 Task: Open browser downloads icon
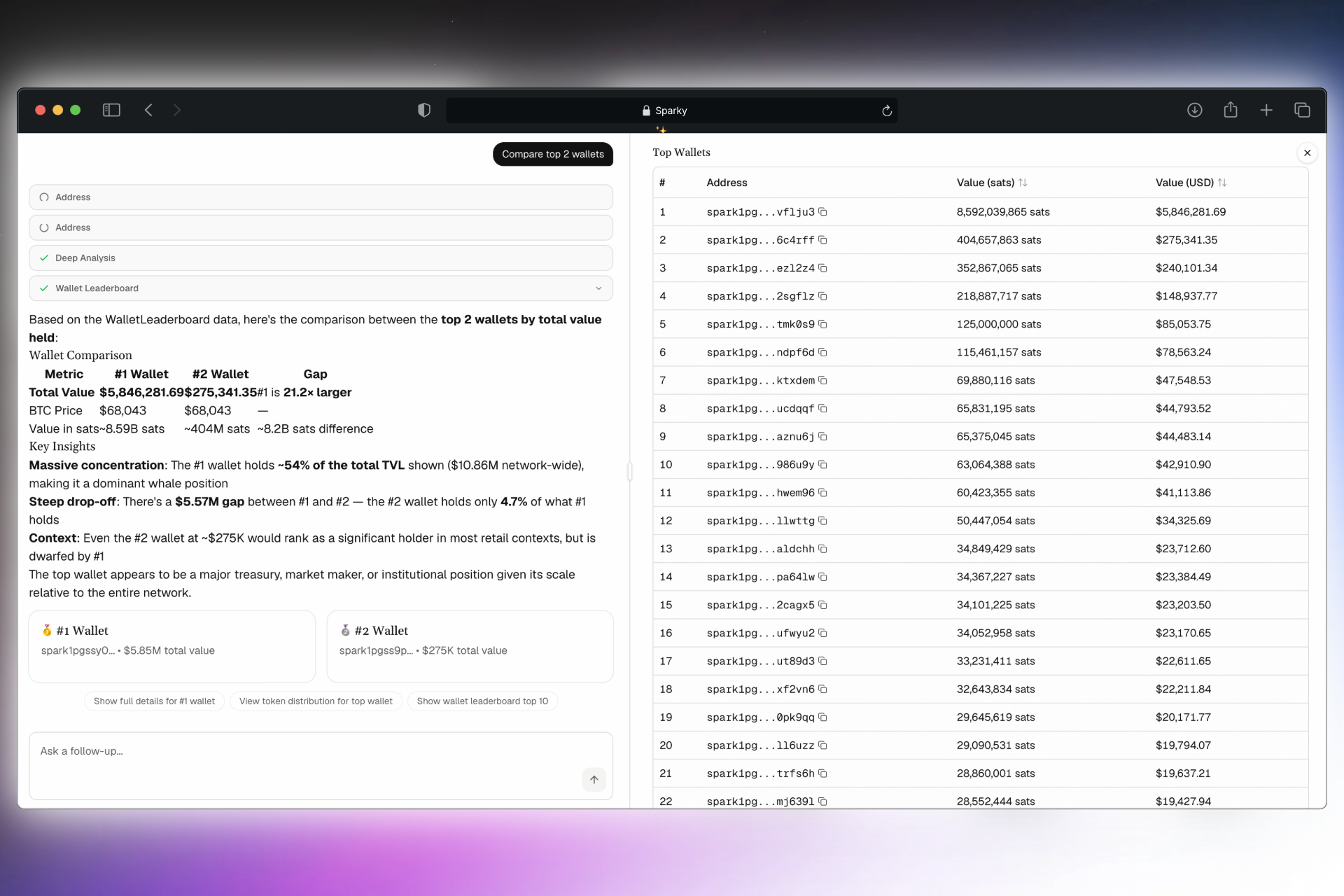(1194, 110)
